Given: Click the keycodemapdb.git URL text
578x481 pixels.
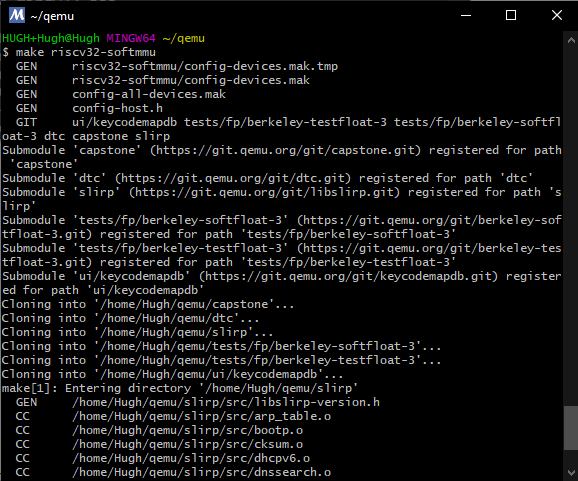Looking at the screenshot, I should pyautogui.click(x=348, y=276).
